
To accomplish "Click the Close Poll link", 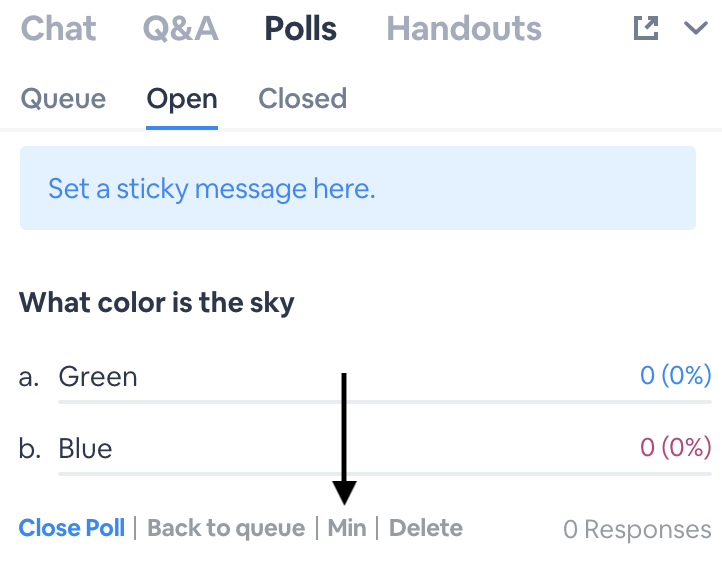I will click(72, 528).
